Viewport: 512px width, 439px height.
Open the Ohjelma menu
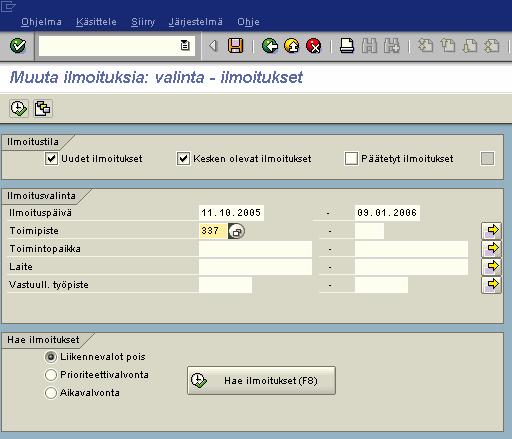pos(41,22)
